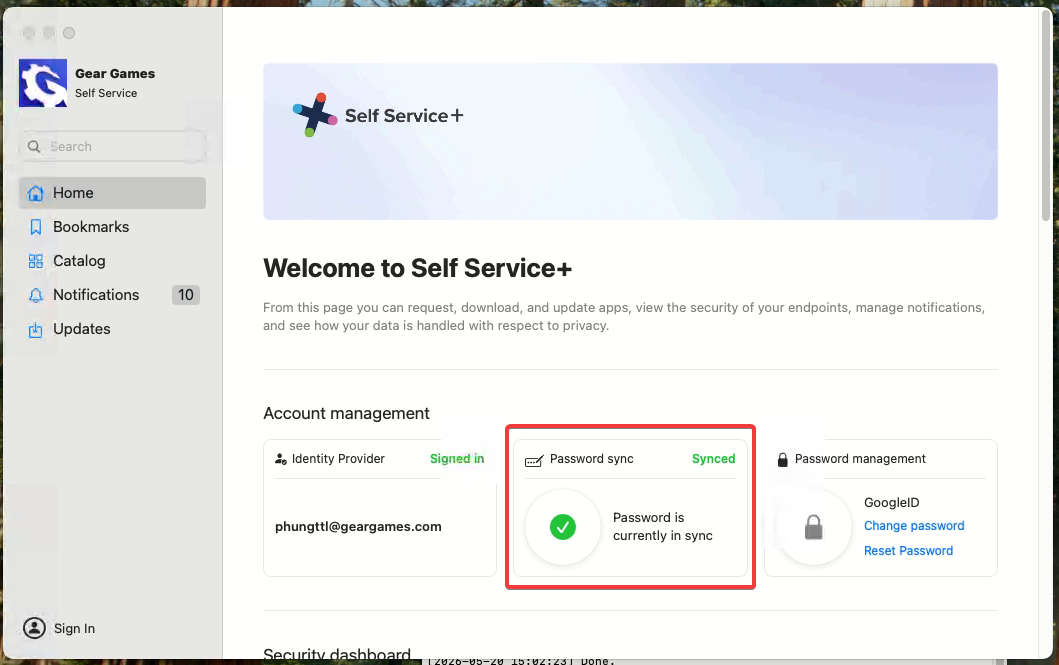The width and height of the screenshot is (1059, 665).
Task: Click the green checkmark sync status icon
Action: (x=563, y=527)
